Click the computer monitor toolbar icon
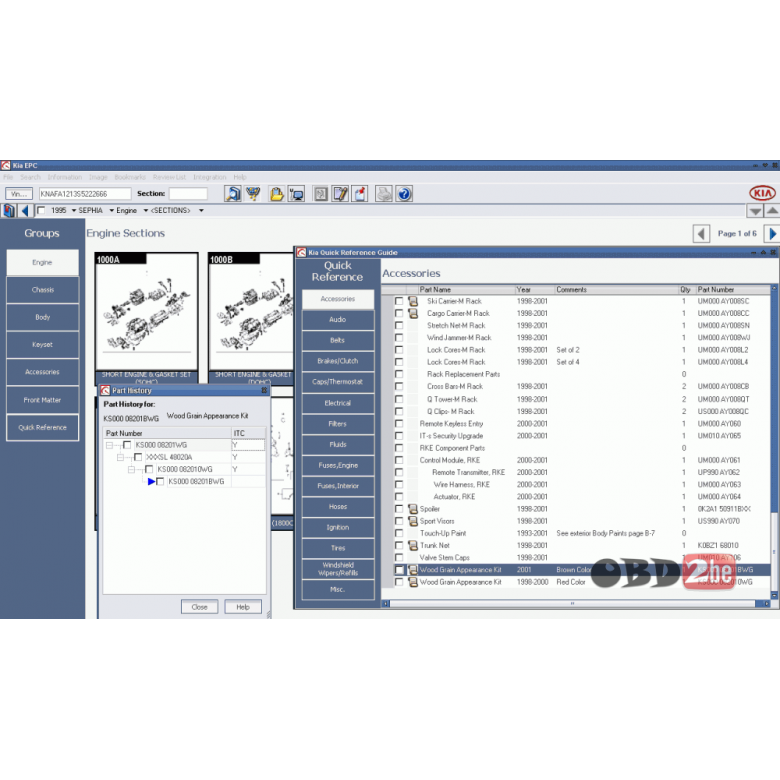 pos(296,194)
